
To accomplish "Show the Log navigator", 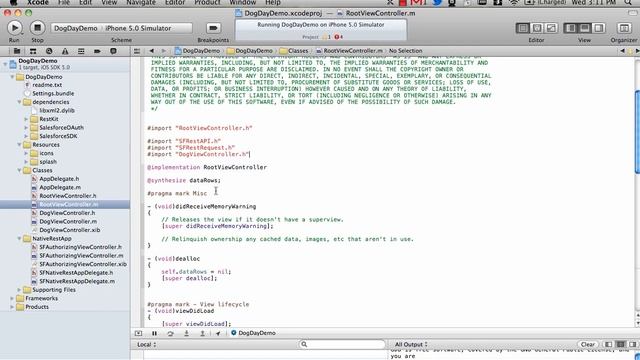I will pos(113,51).
